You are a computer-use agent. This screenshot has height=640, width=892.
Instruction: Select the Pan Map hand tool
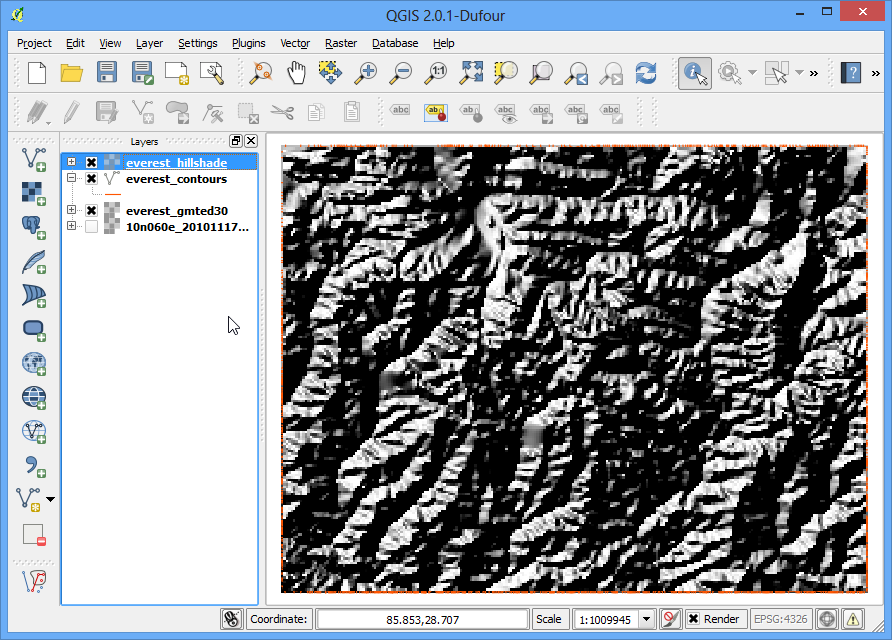[296, 73]
